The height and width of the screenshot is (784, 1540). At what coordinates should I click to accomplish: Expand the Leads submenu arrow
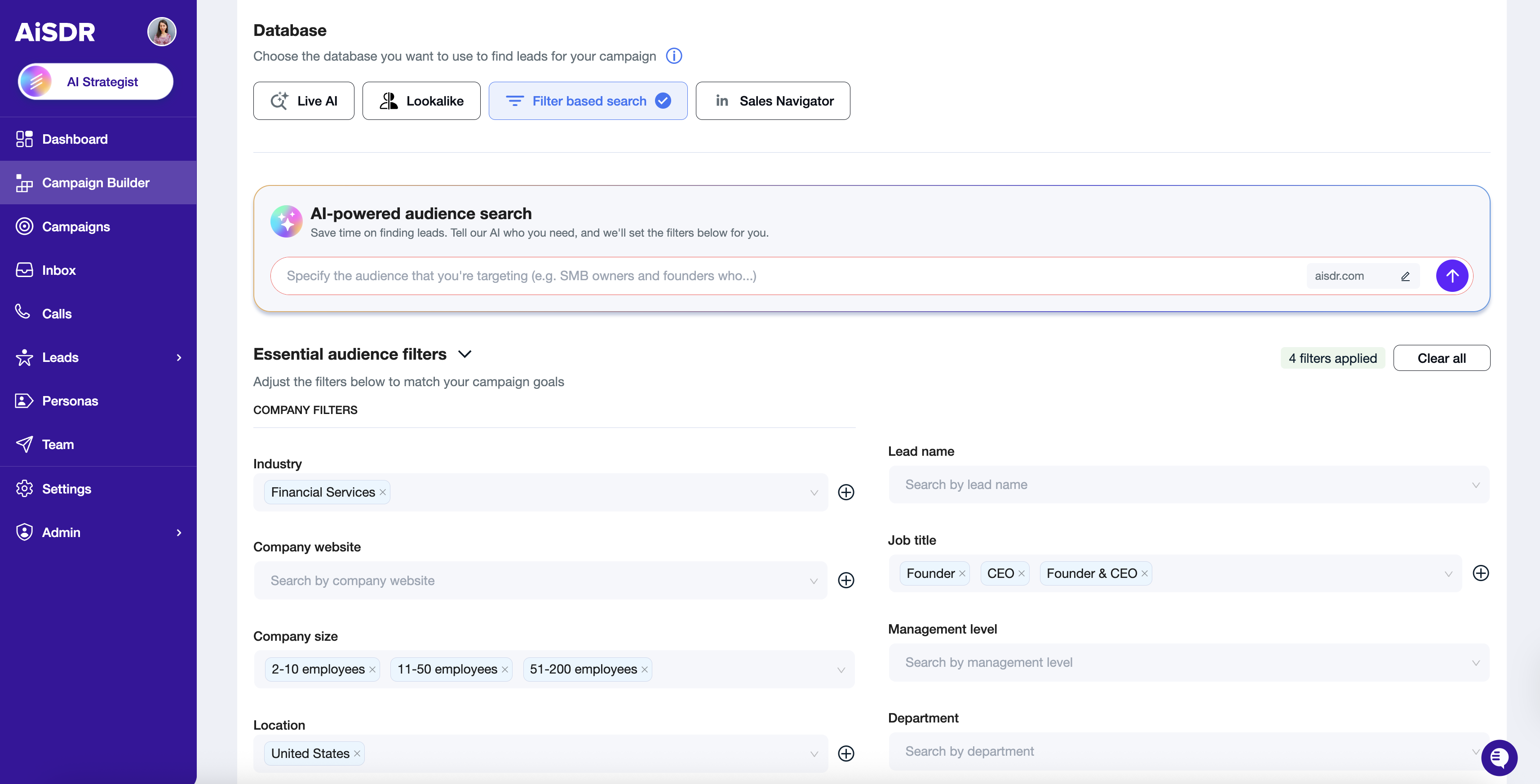[179, 357]
